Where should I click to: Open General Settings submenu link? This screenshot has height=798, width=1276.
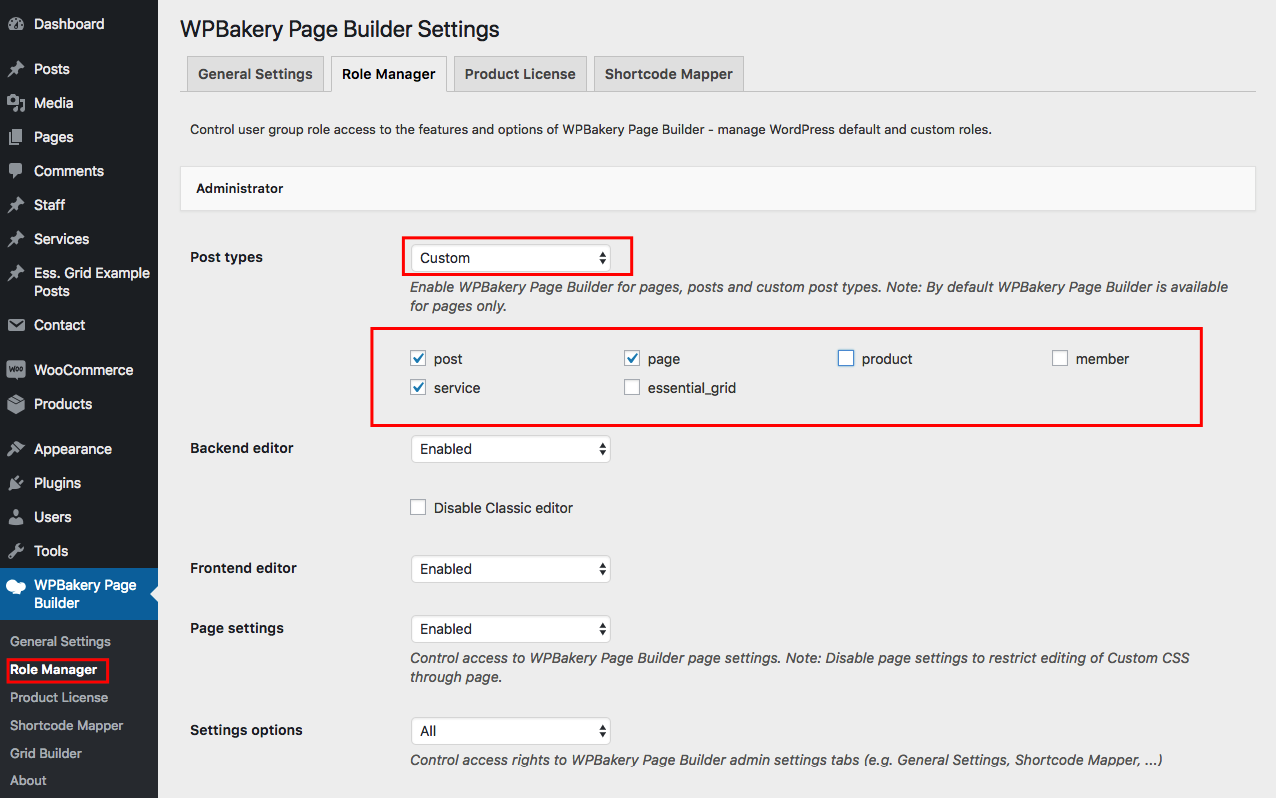(60, 642)
